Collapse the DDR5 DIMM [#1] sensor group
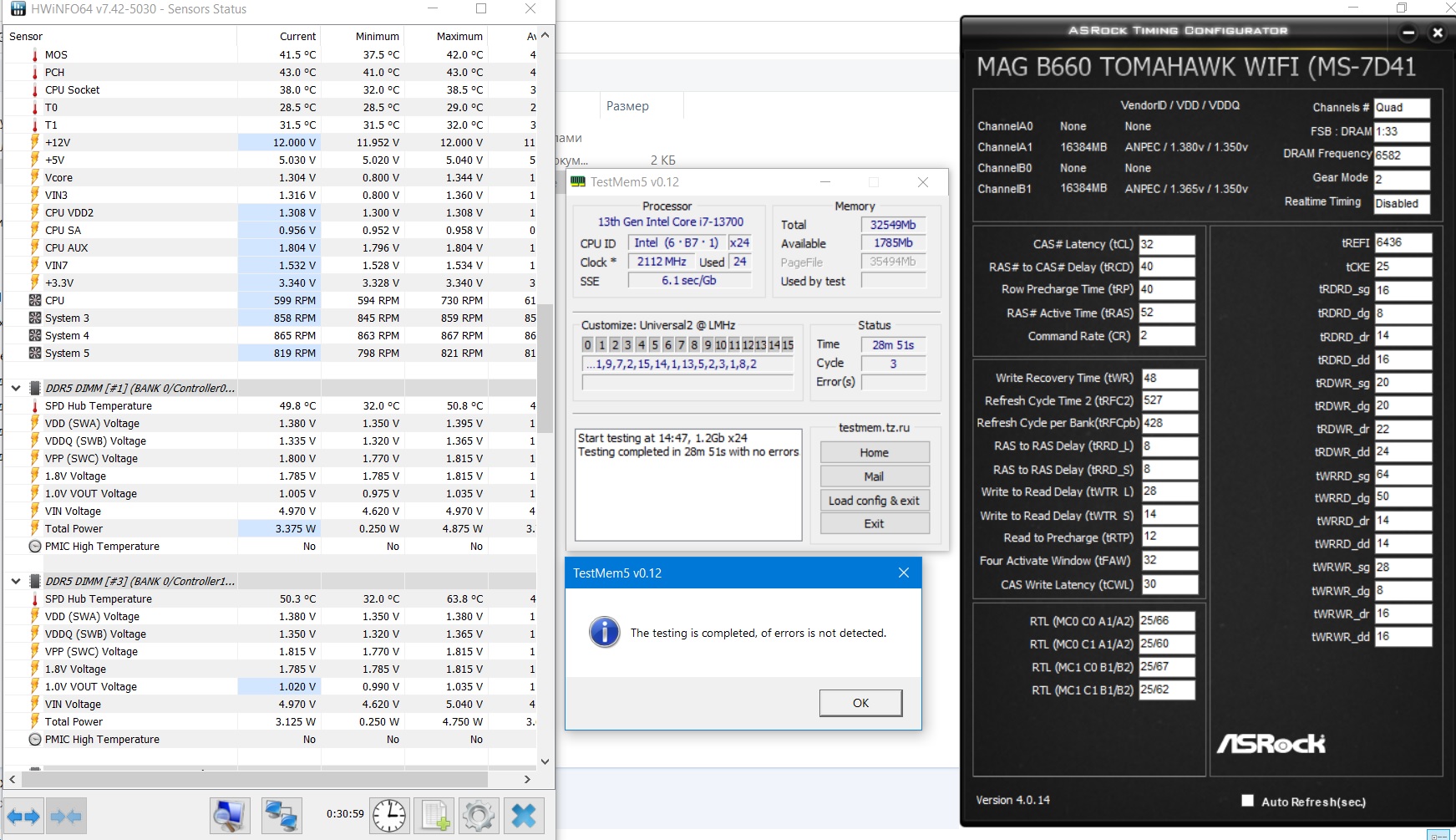Screen dimensions: 1456x840 pos(16,388)
